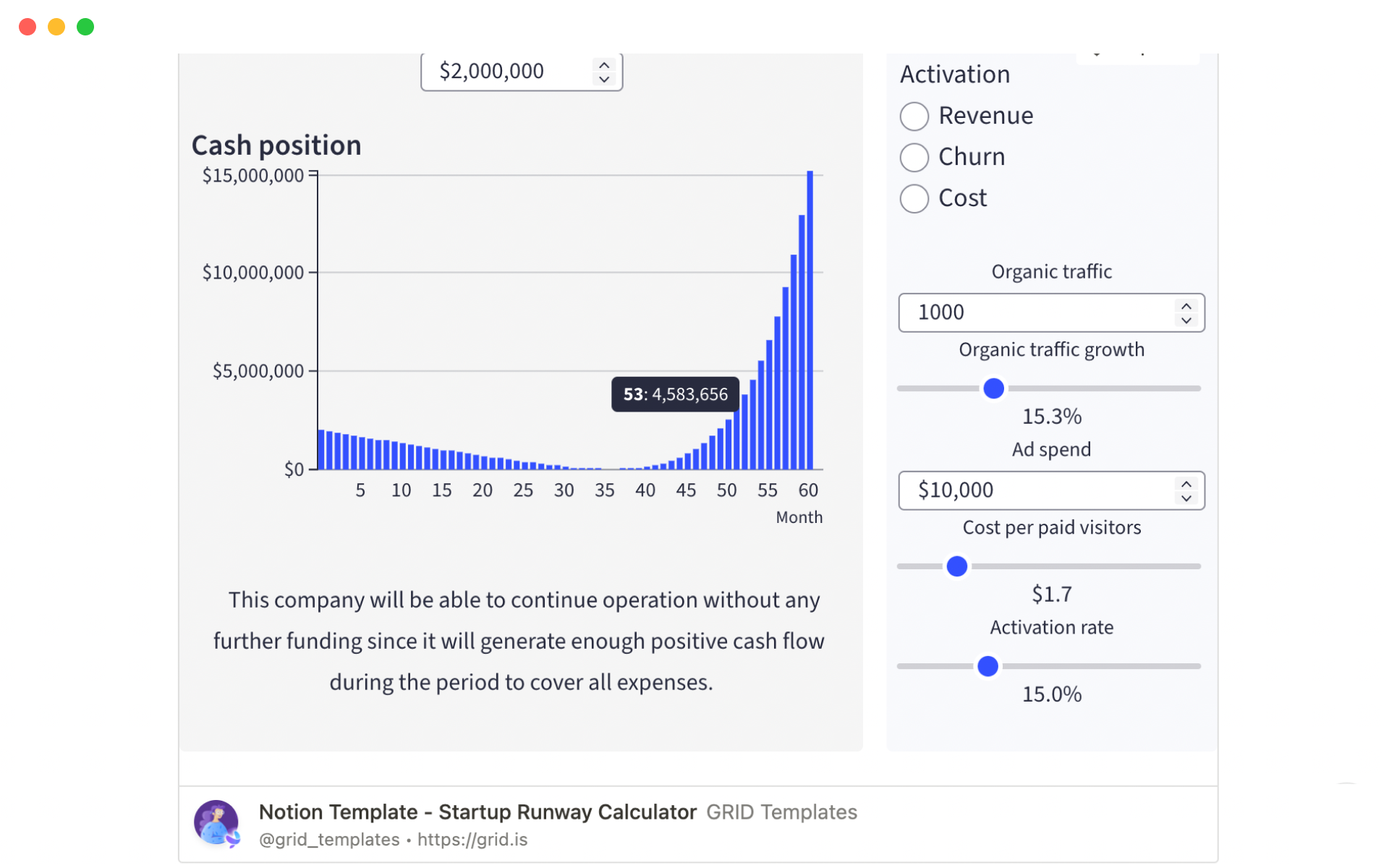Click the GRID Templates avatar icon
The image size is (1389, 868).
(x=216, y=823)
